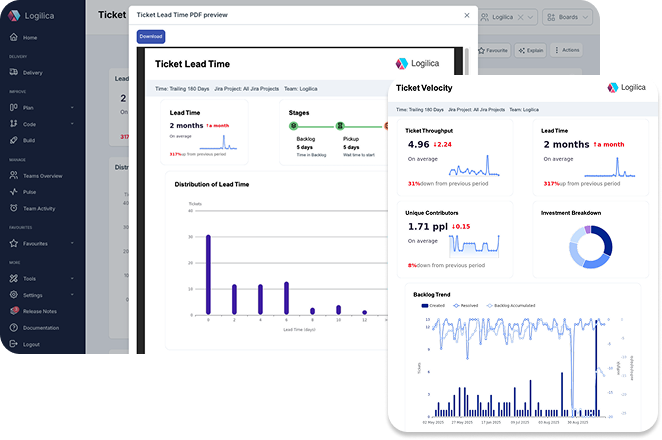This screenshot has width=662, height=440.
Task: Clear the Logilica team selection
Action: [521, 17]
